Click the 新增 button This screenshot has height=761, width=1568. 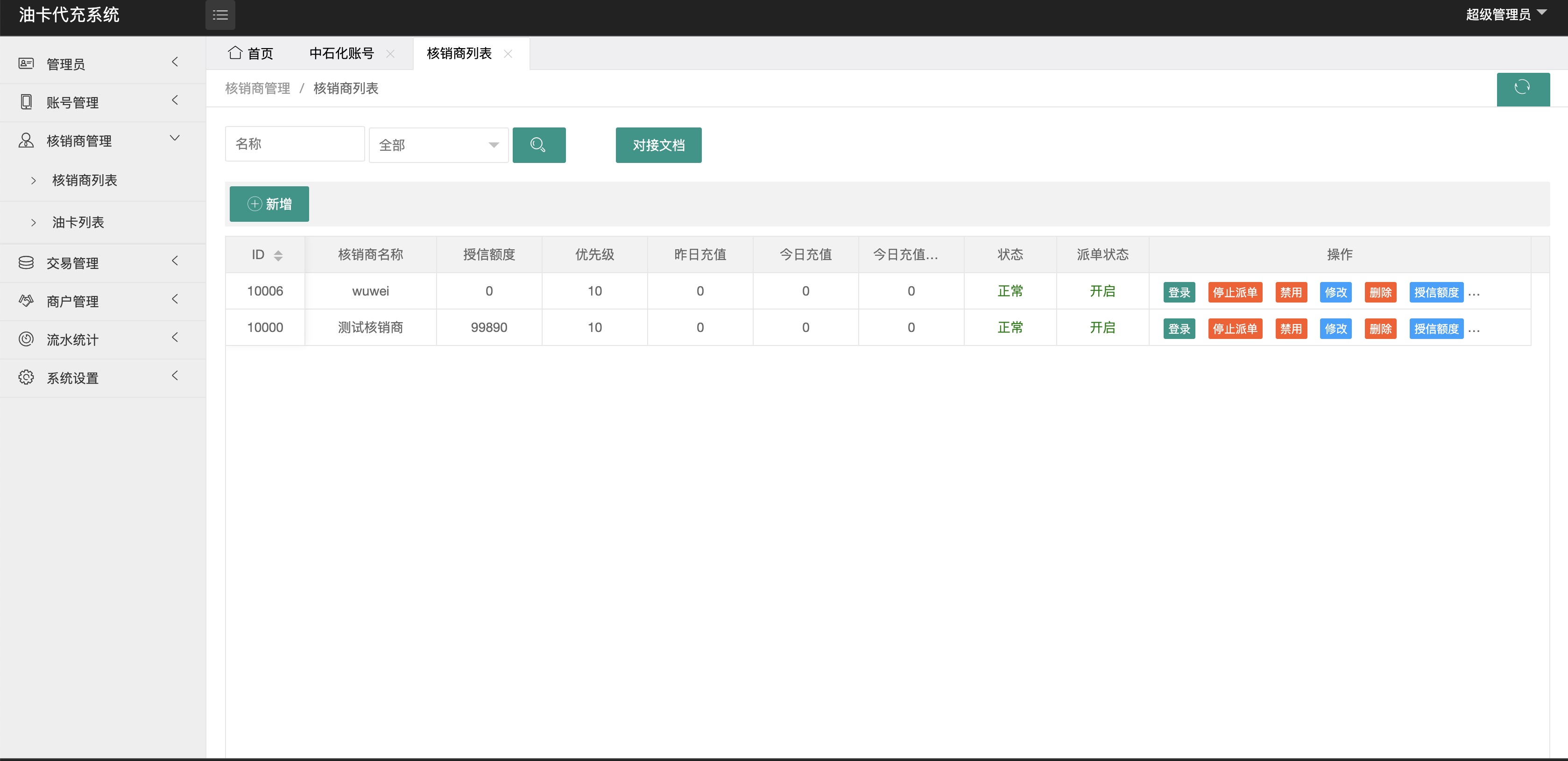(x=268, y=204)
